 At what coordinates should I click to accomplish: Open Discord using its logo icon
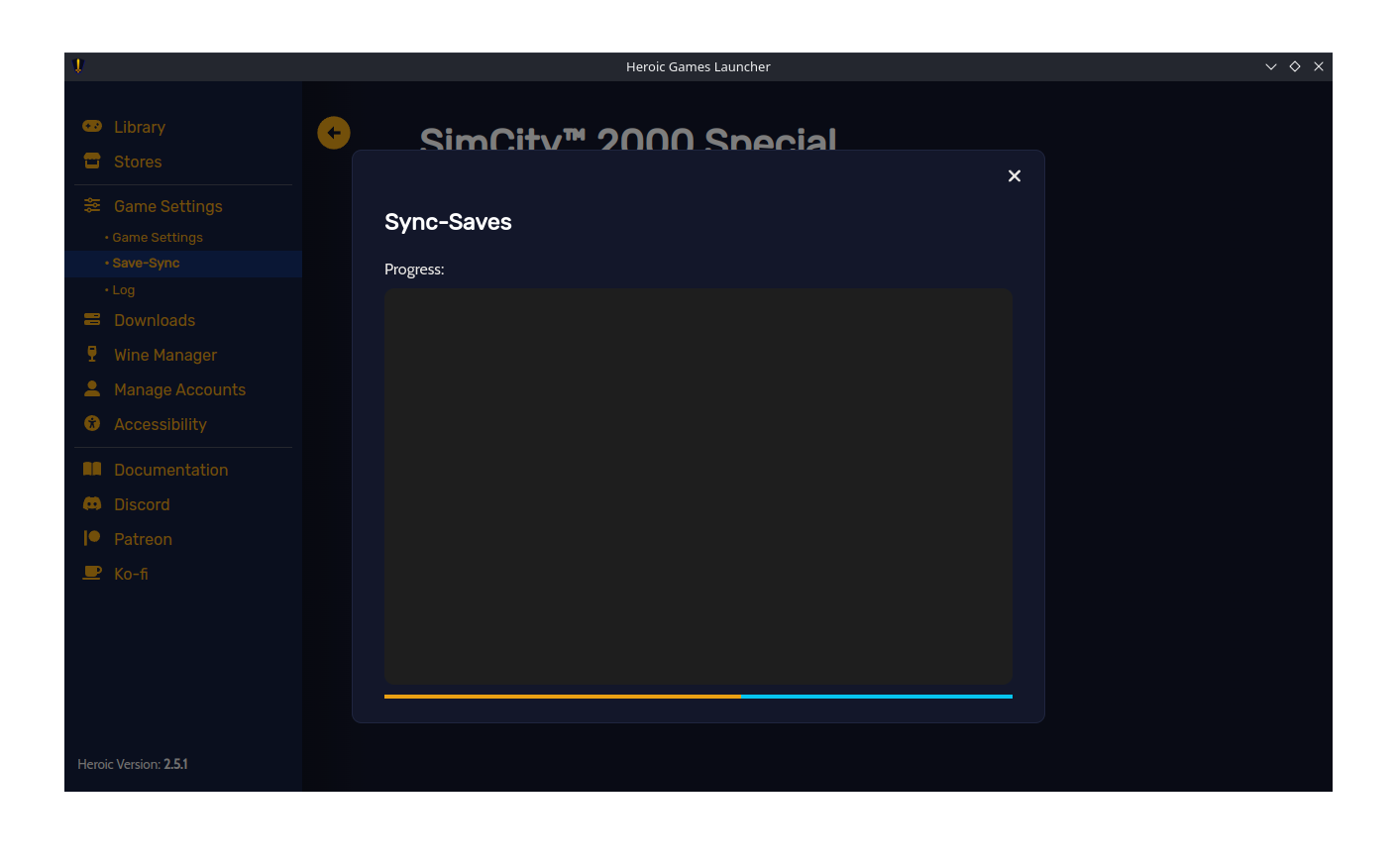pos(92,503)
